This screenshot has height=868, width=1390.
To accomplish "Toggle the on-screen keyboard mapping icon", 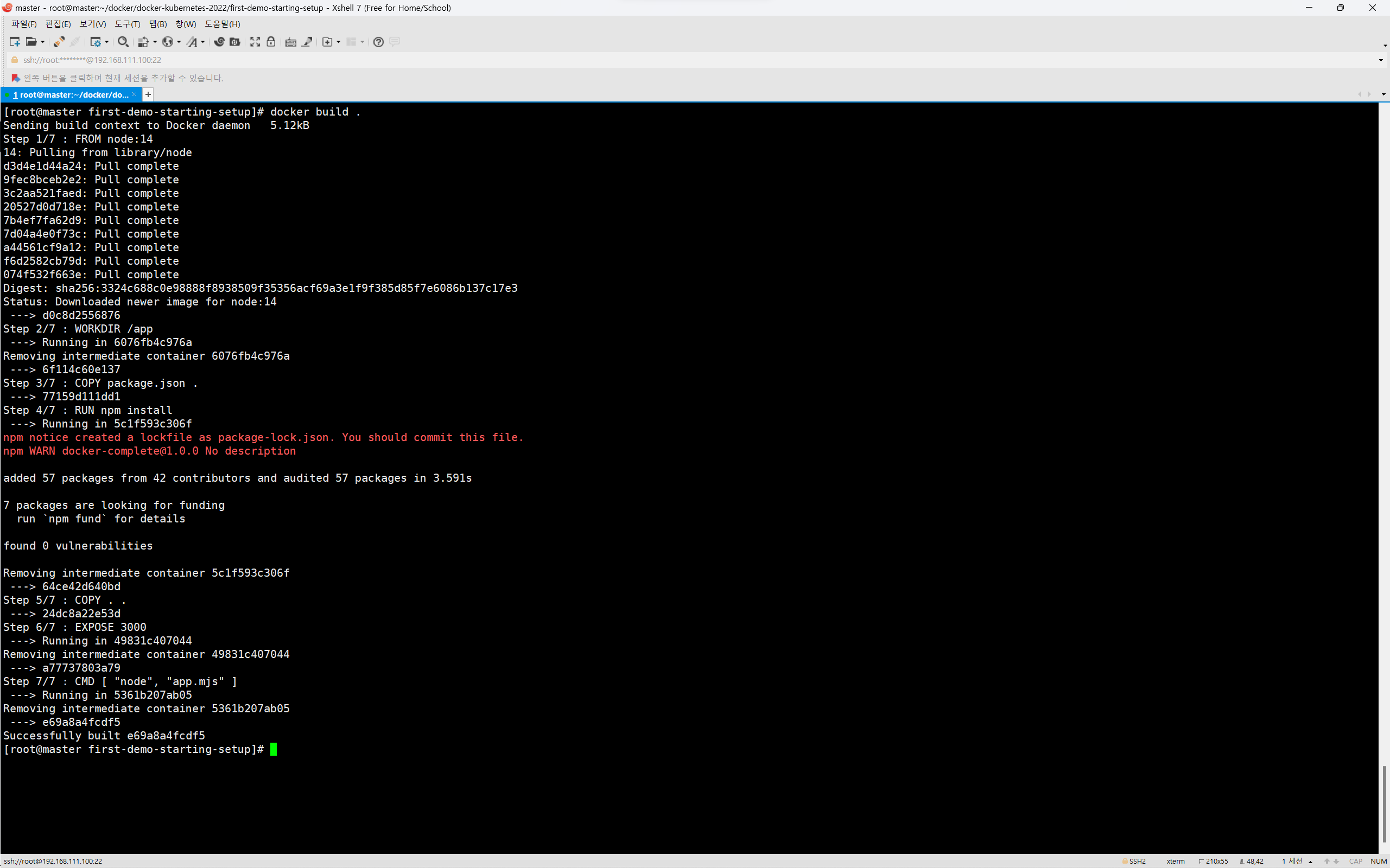I will pyautogui.click(x=290, y=42).
